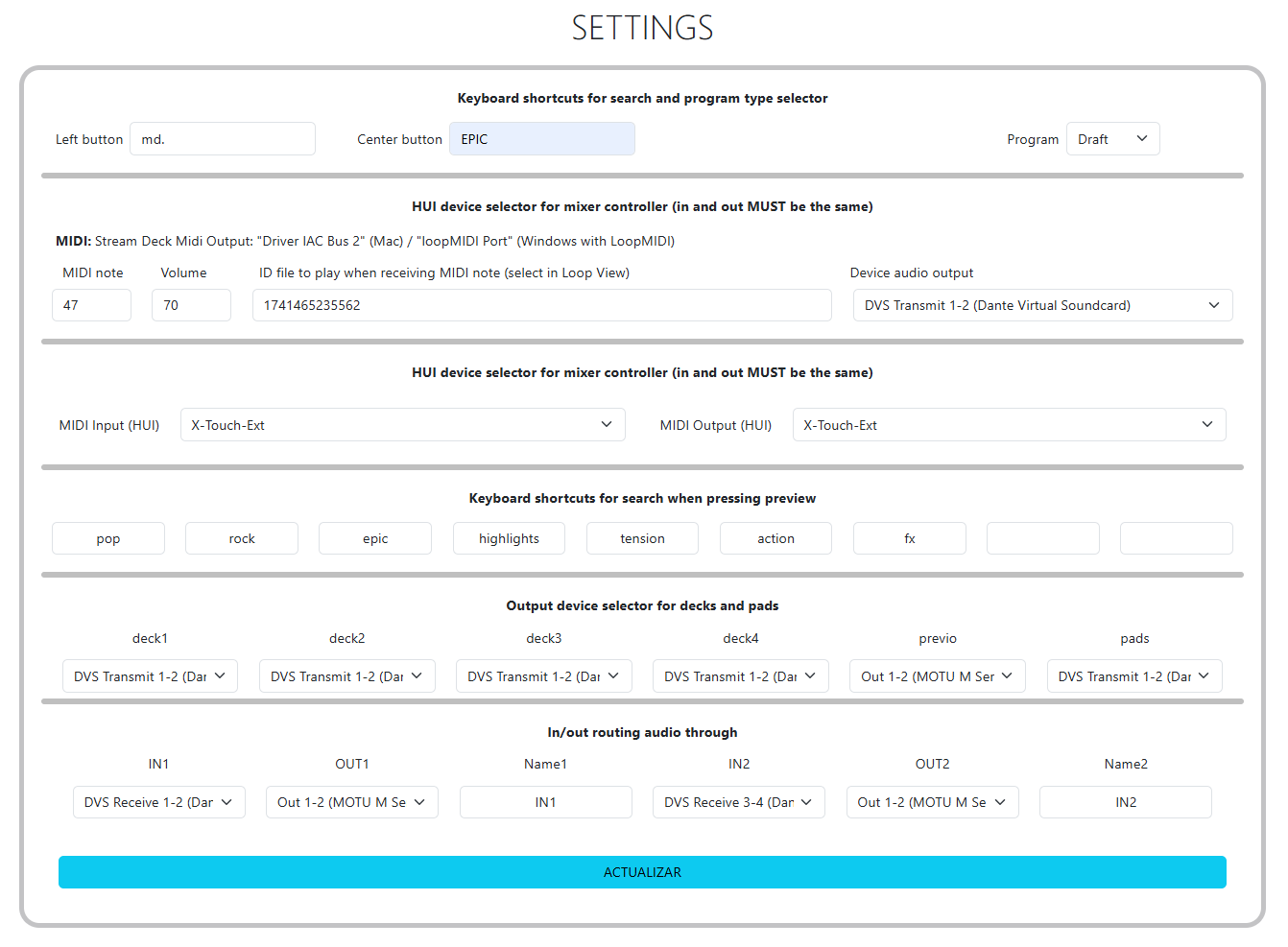Click the Name2 field containing IN2

coord(1126,802)
